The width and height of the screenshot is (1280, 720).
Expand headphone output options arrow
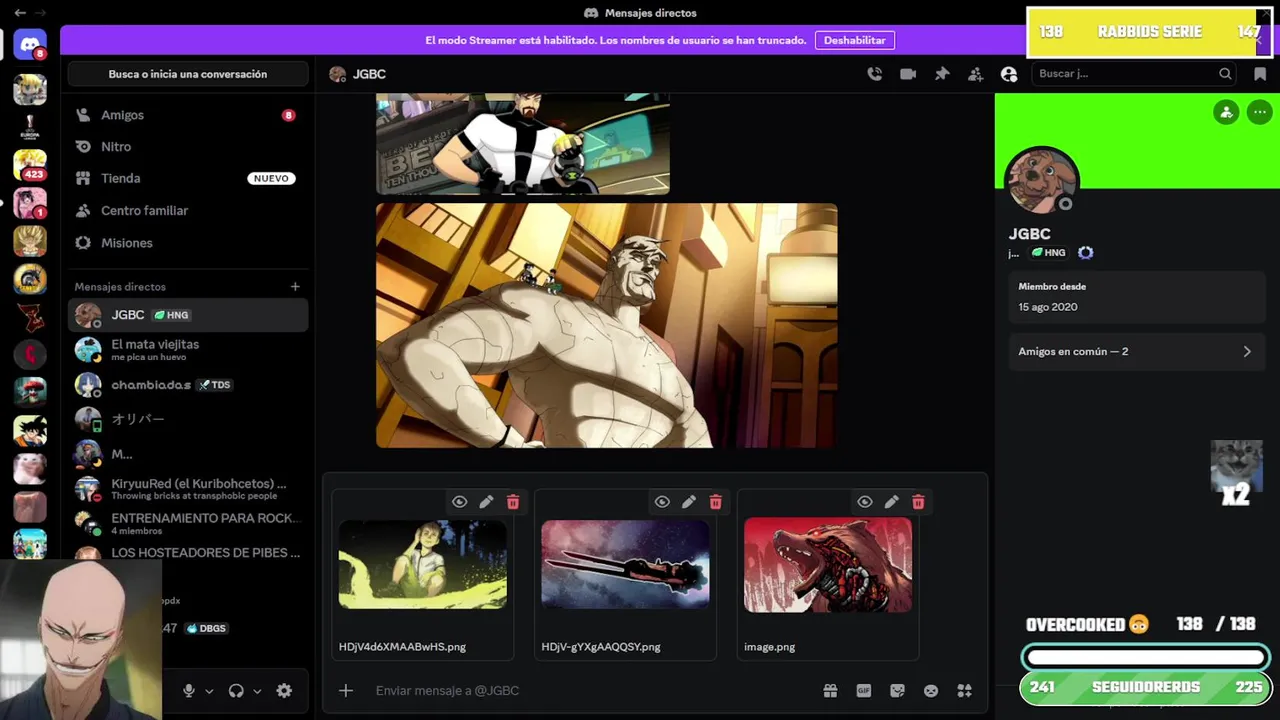(257, 691)
